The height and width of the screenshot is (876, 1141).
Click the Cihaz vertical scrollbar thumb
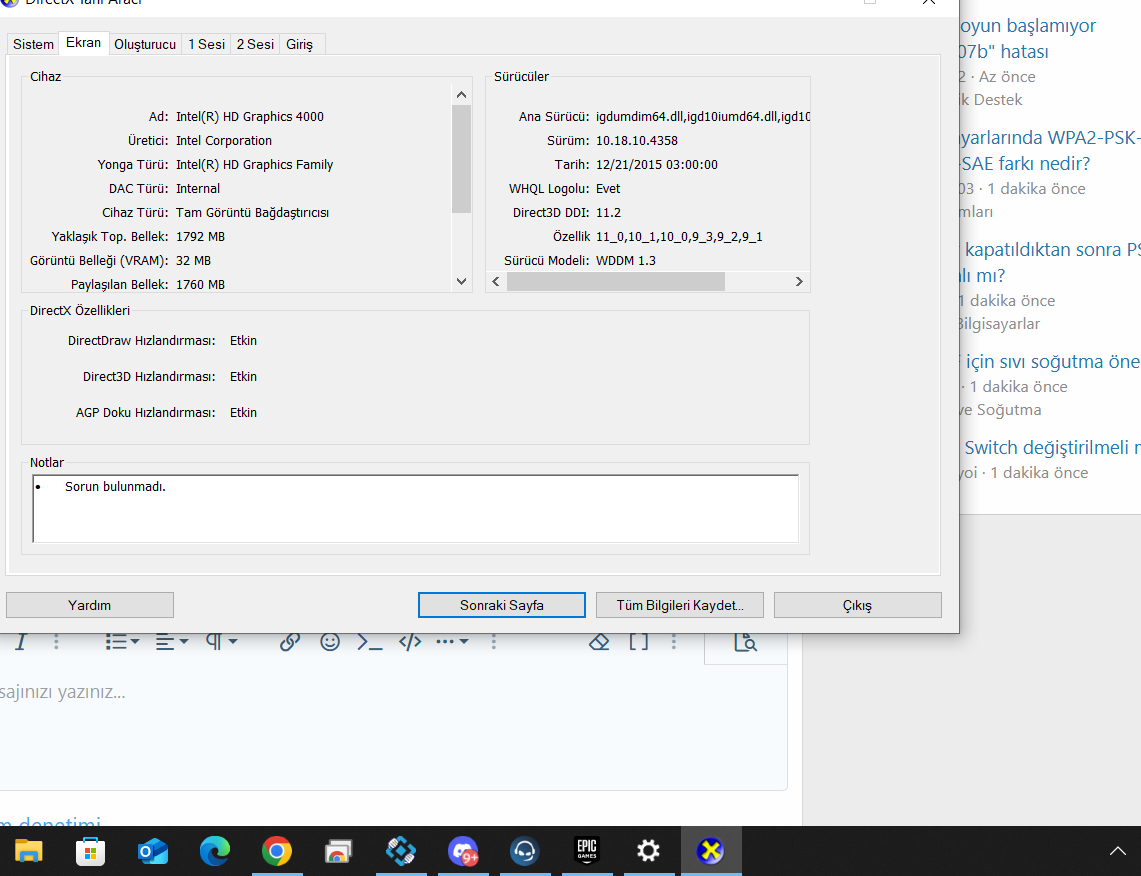pos(461,159)
